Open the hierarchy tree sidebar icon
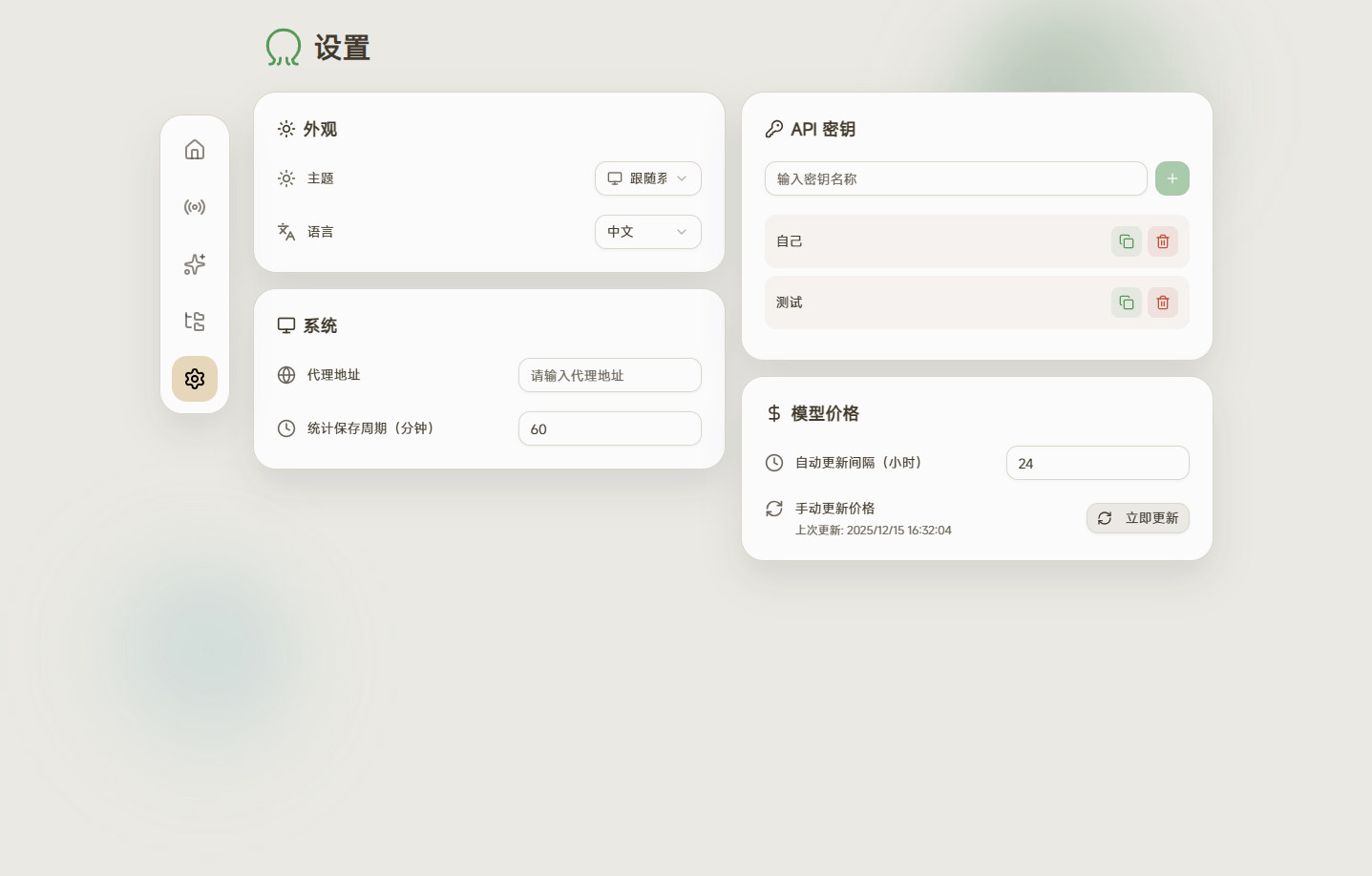The image size is (1372, 876). 194,322
